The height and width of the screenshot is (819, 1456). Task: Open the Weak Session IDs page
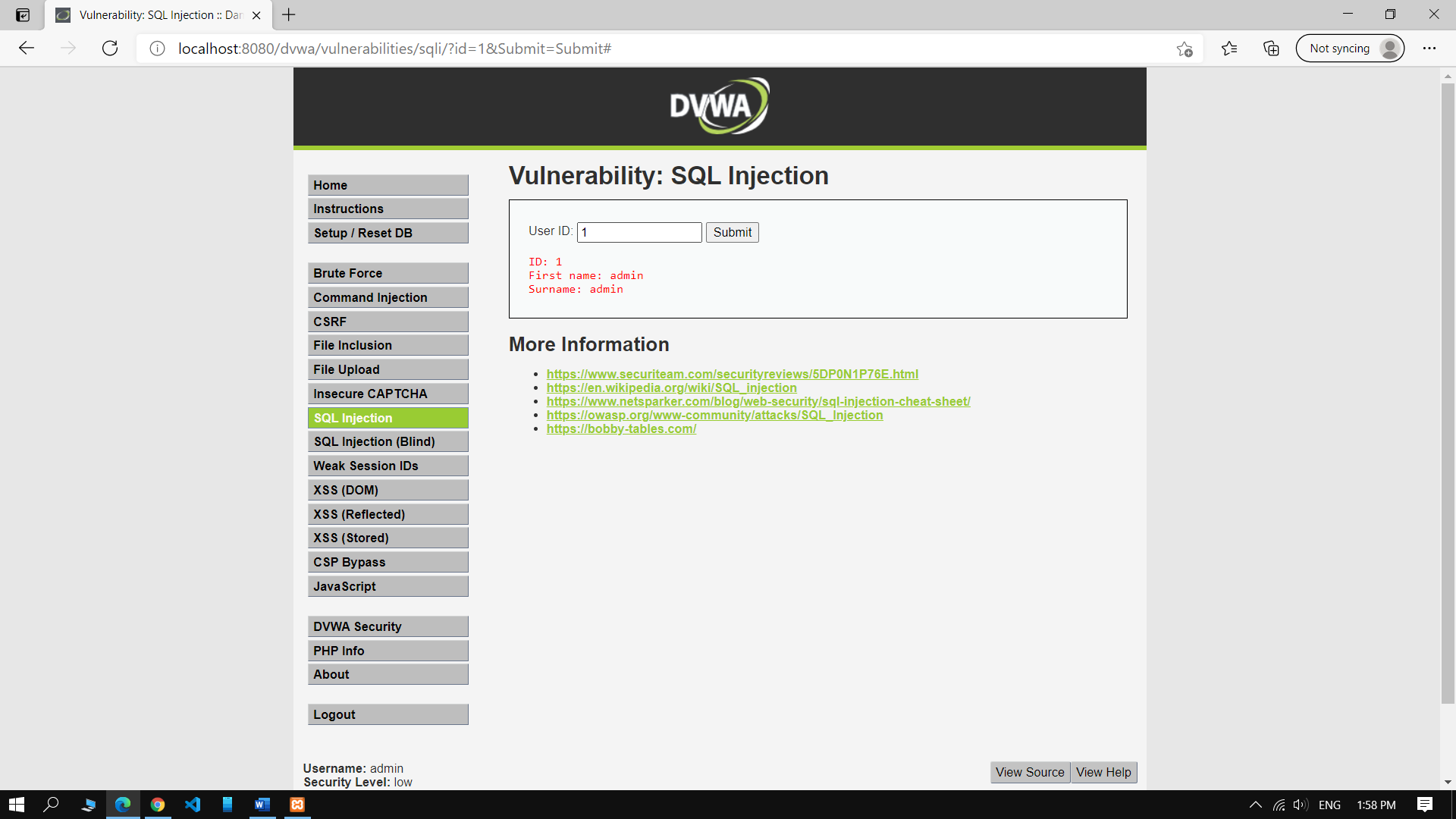pyautogui.click(x=388, y=466)
